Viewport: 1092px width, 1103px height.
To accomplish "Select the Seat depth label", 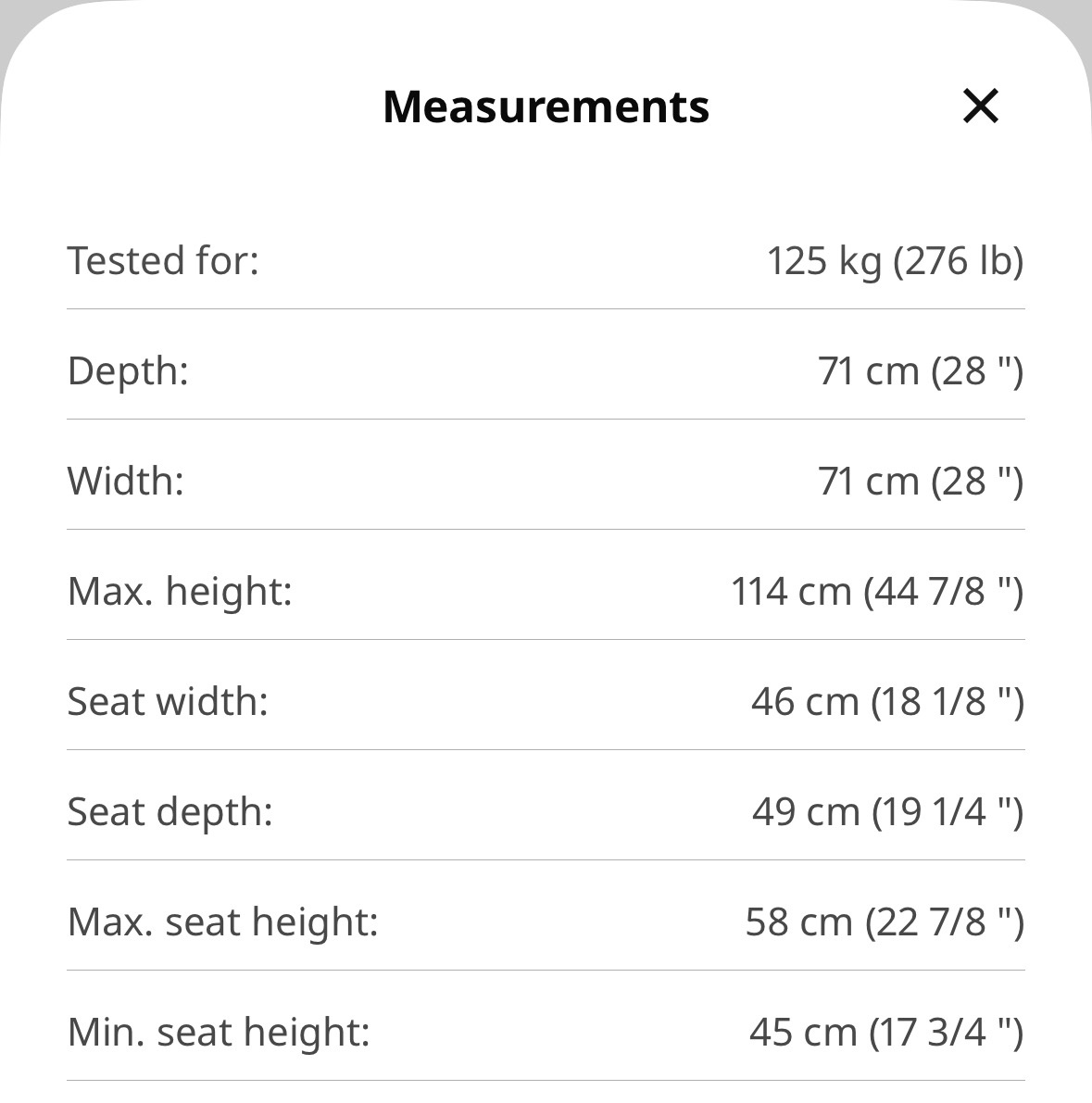I will coord(169,812).
